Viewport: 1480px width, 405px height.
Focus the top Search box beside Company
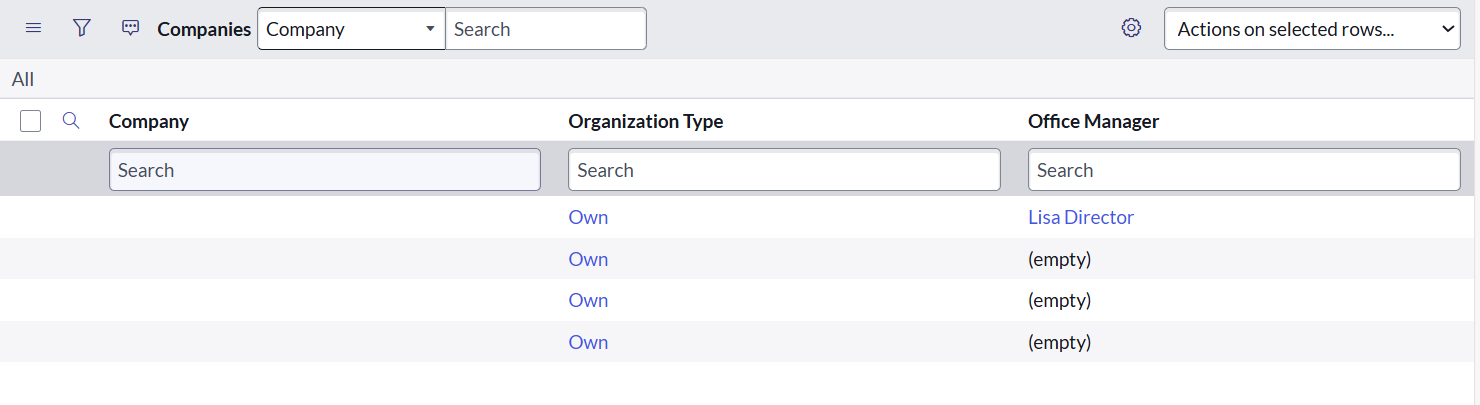click(x=546, y=29)
